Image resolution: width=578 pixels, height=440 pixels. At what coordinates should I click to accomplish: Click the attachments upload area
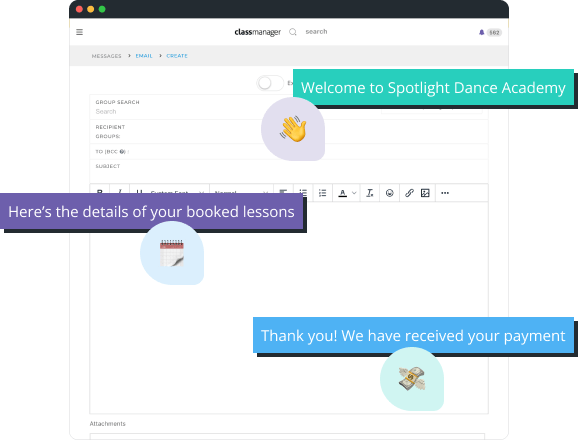288,437
